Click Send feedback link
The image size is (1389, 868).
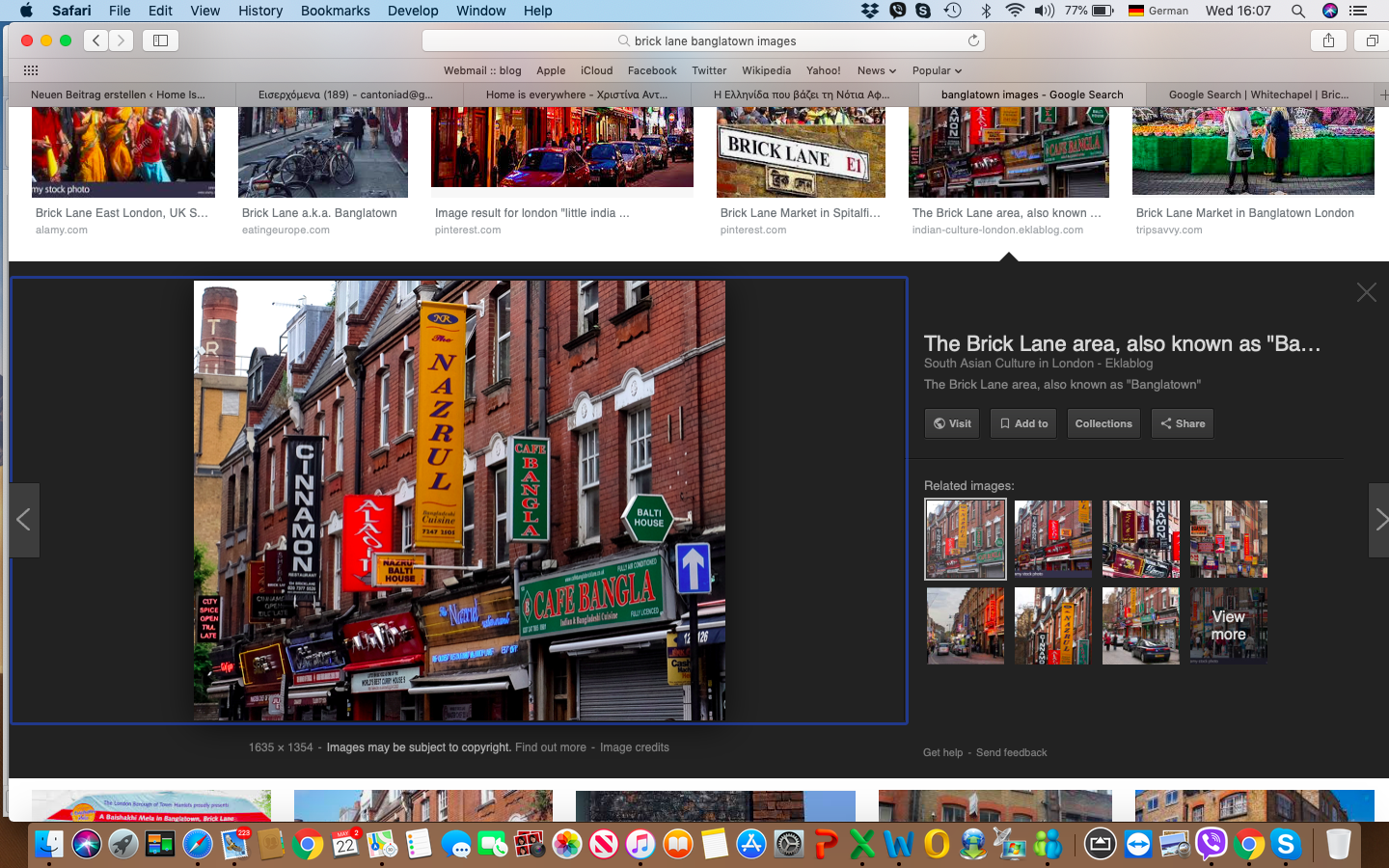[1011, 752]
